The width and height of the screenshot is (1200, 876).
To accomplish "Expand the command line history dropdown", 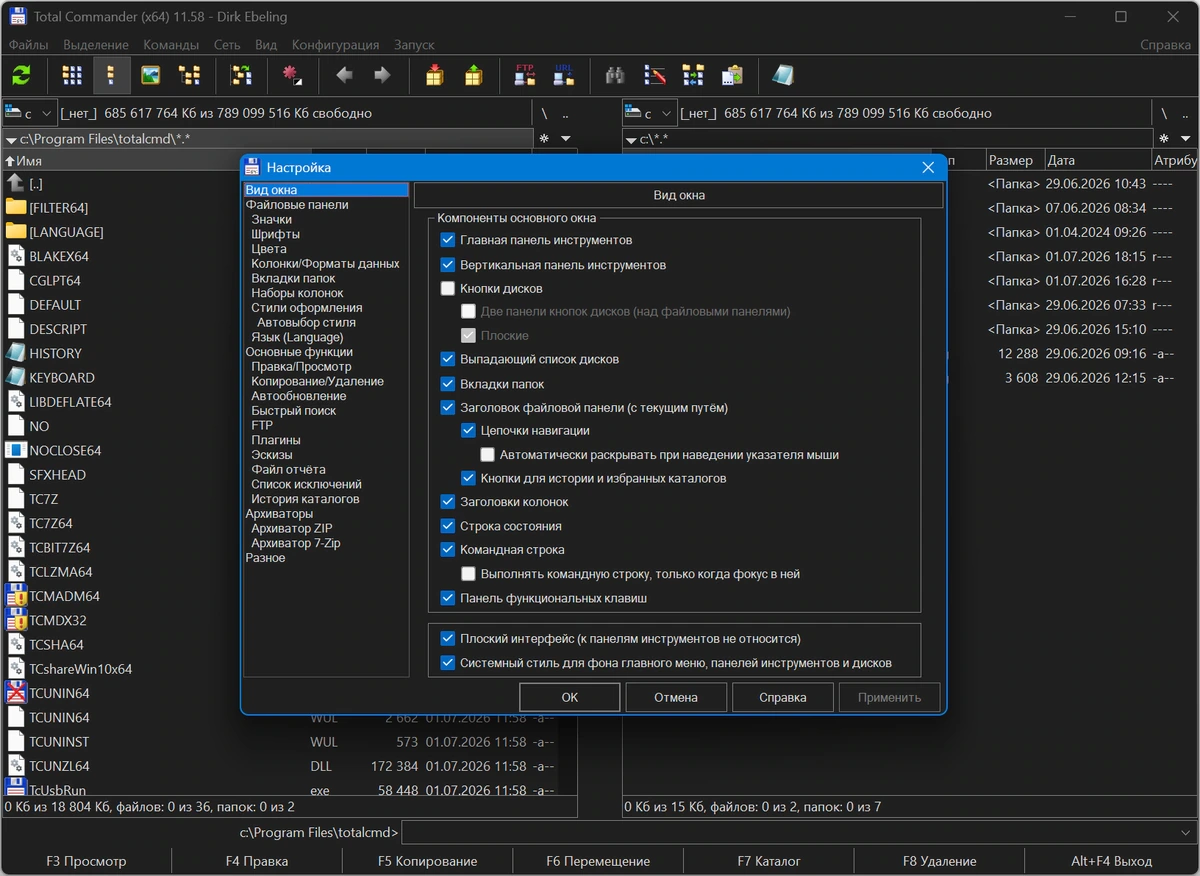I will 1185,832.
